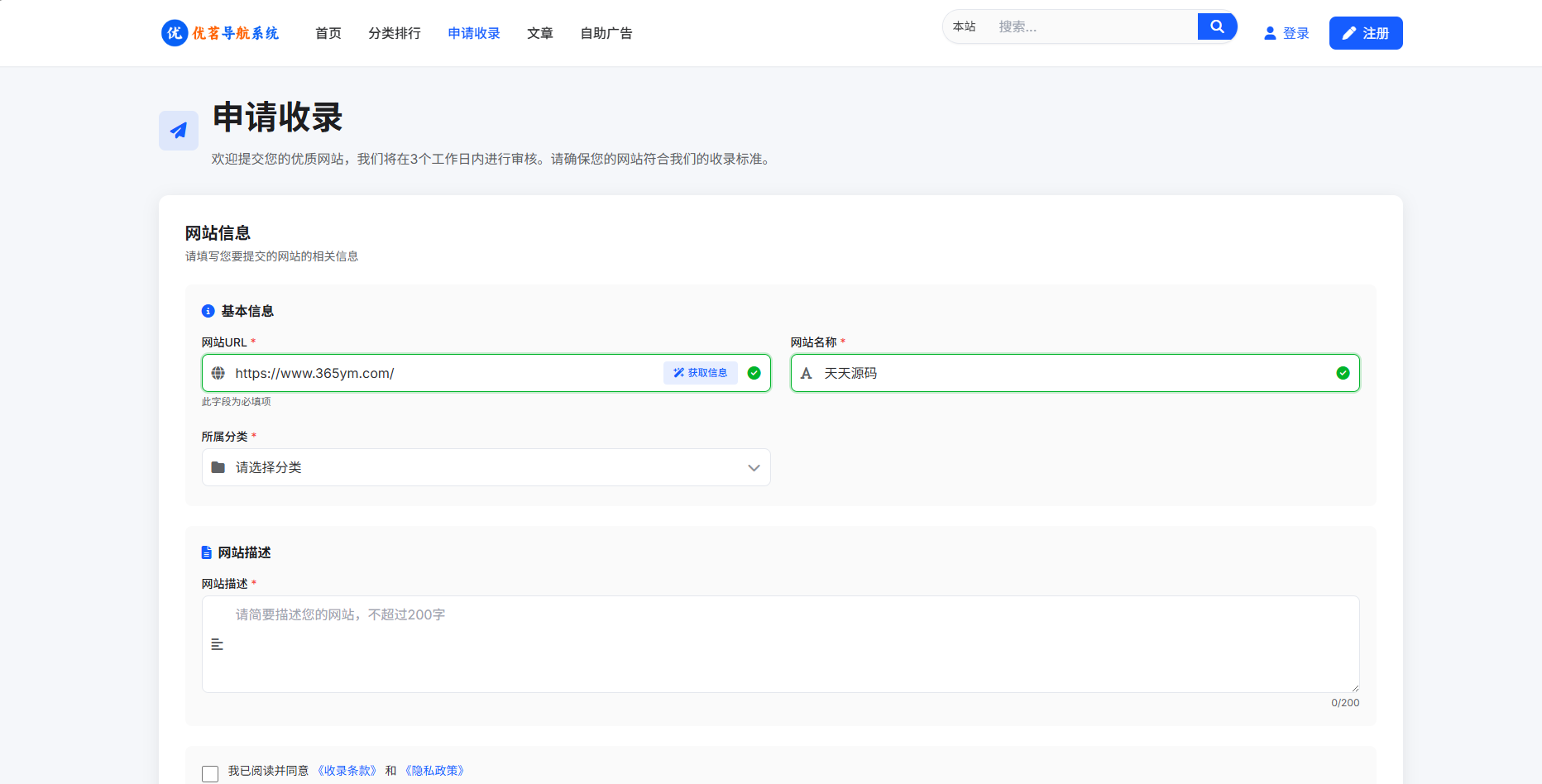This screenshot has width=1542, height=784.
Task: Click the blue info icon beside 基本信息
Action: coord(208,311)
